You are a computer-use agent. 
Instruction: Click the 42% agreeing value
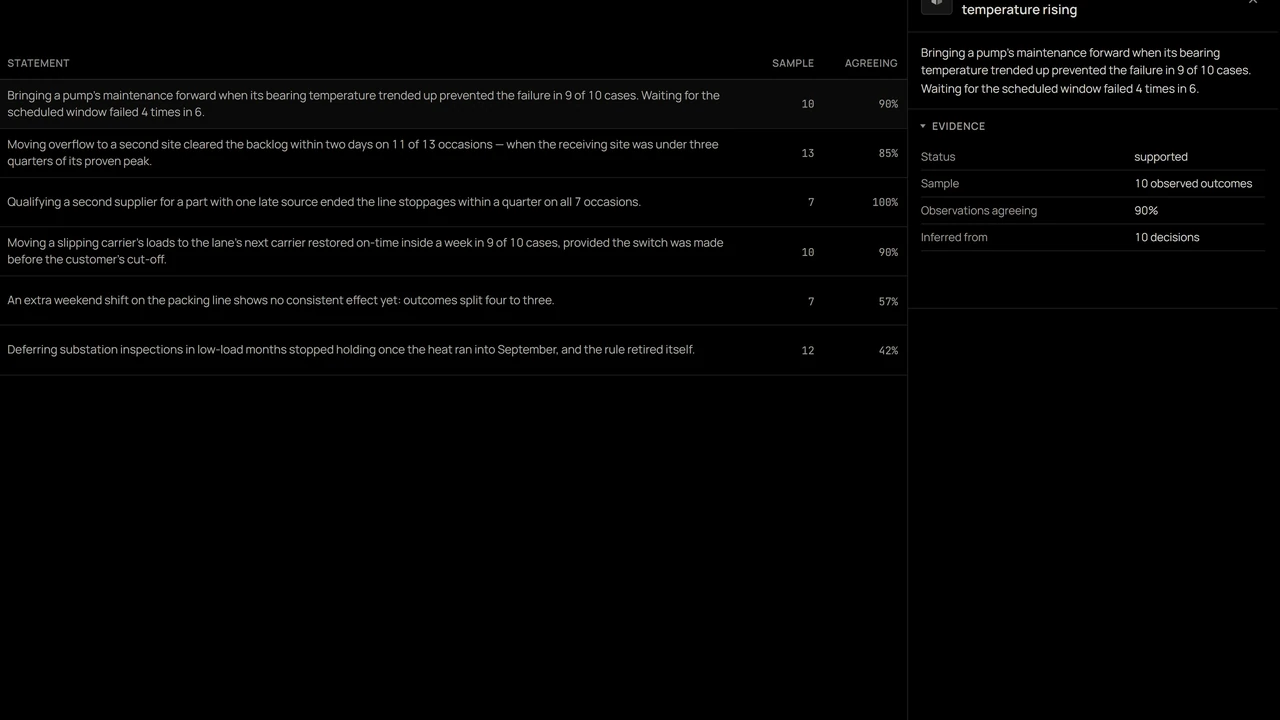tap(888, 351)
